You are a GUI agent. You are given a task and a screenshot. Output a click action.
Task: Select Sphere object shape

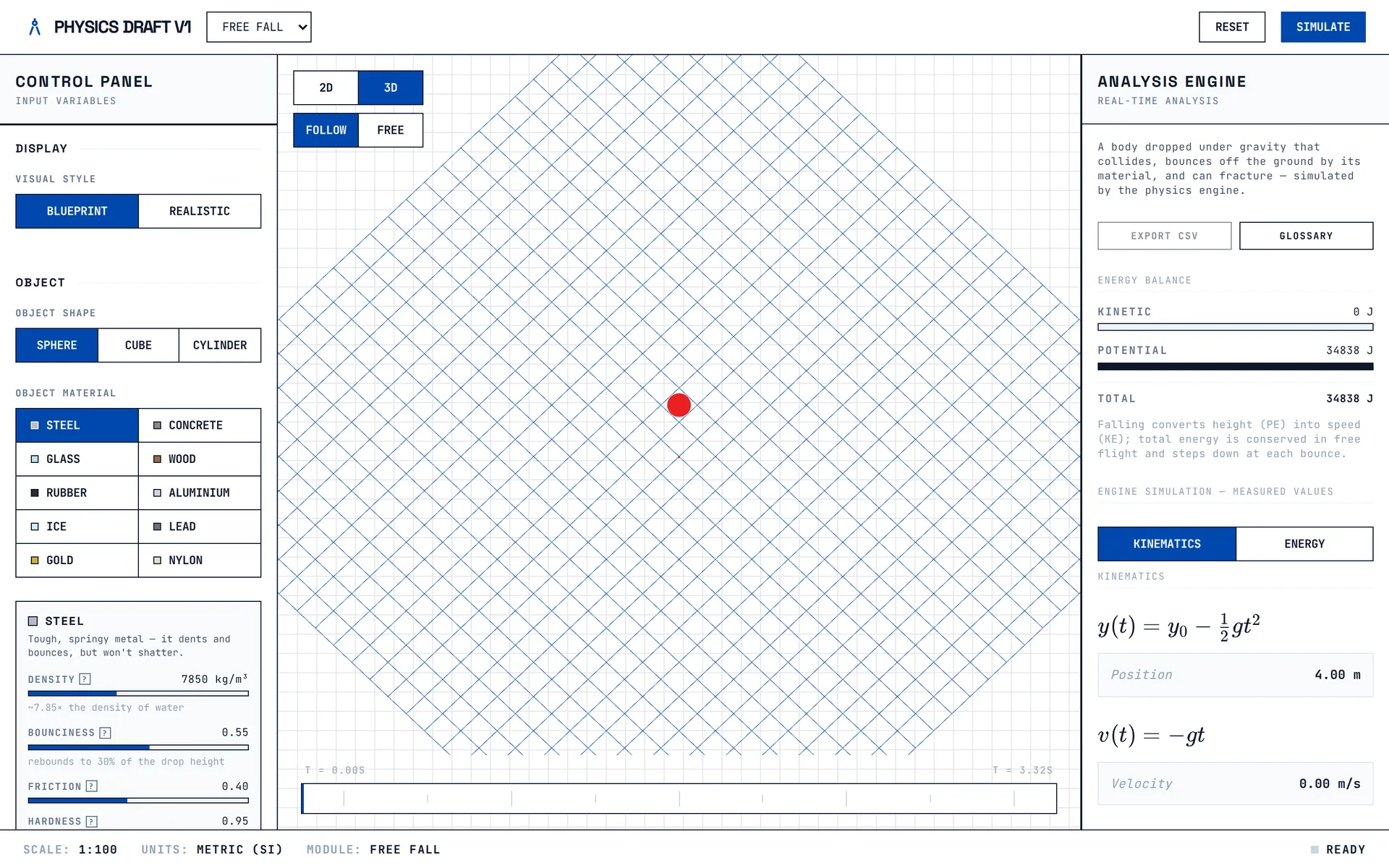click(x=56, y=345)
